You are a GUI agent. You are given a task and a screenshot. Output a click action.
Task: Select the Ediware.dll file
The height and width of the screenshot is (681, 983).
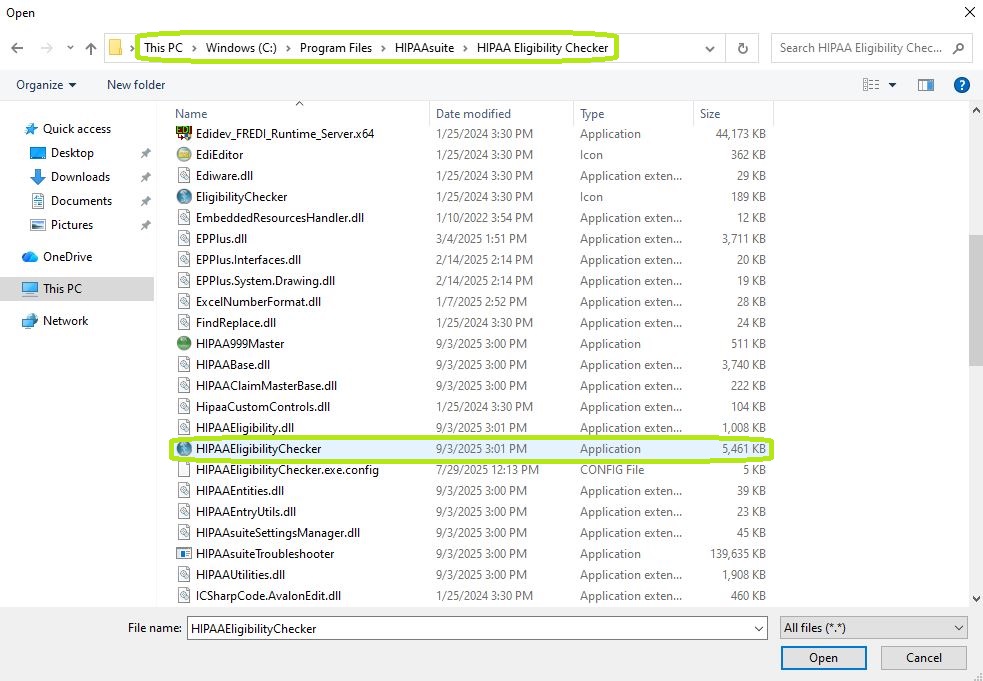(224, 176)
